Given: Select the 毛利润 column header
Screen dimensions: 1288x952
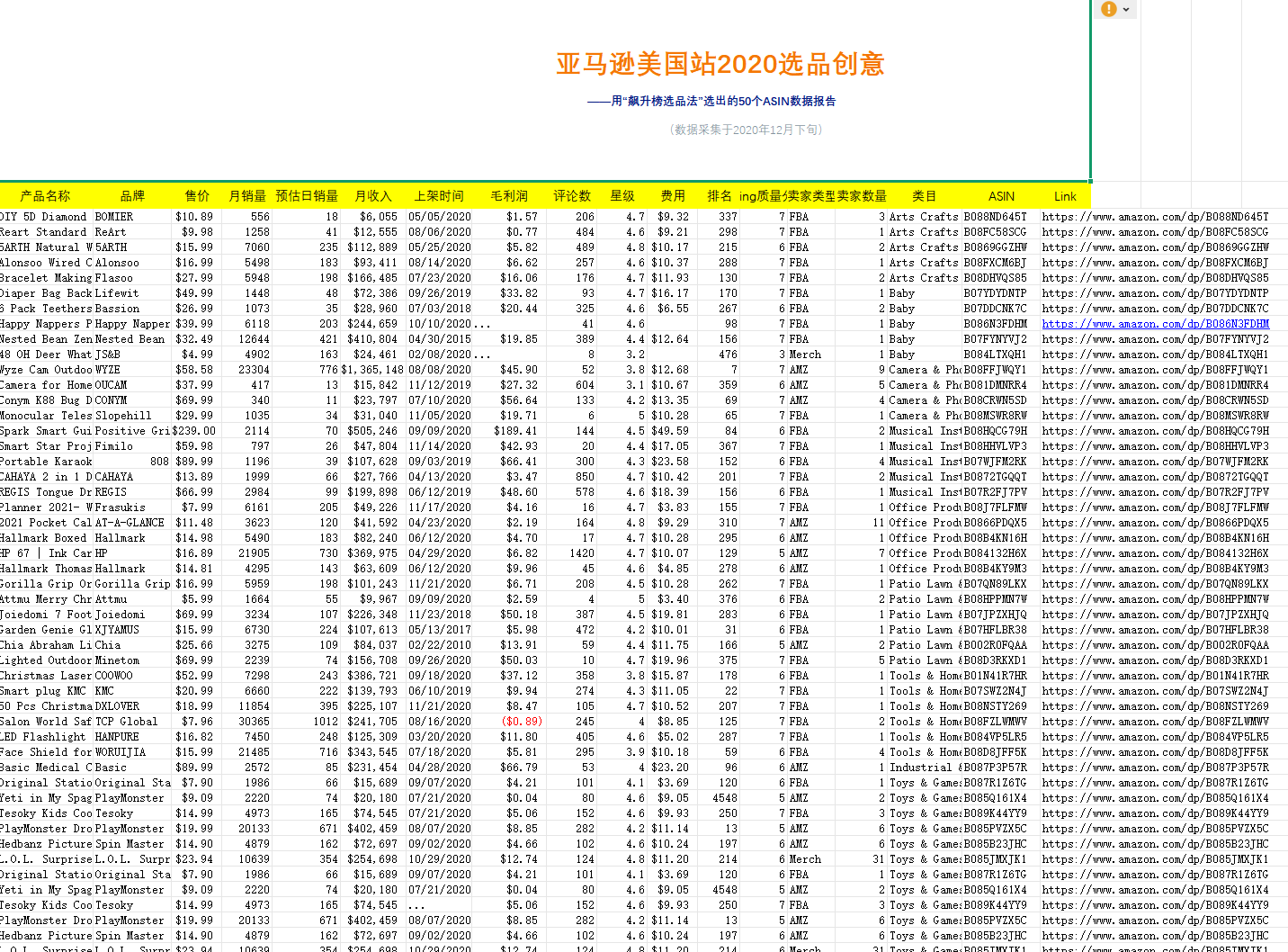Looking at the screenshot, I should point(509,196).
